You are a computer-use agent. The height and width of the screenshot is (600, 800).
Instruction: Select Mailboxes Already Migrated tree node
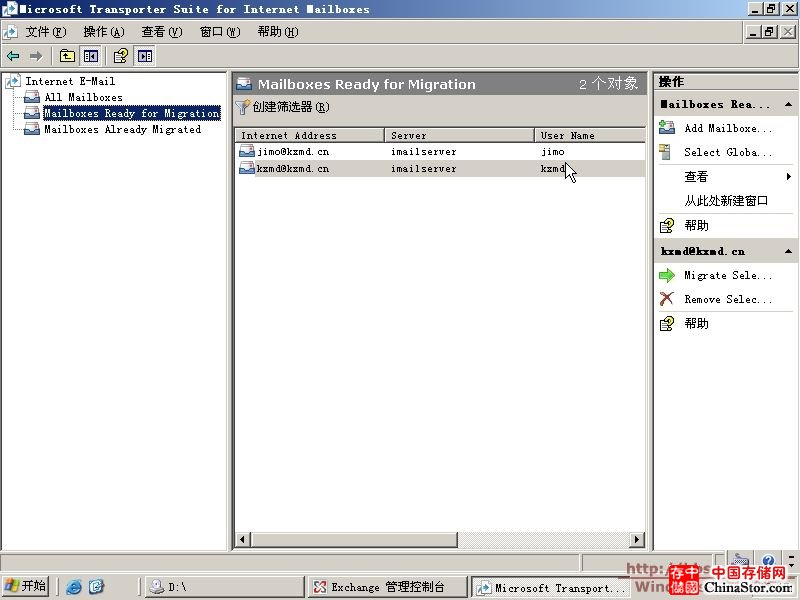click(122, 129)
